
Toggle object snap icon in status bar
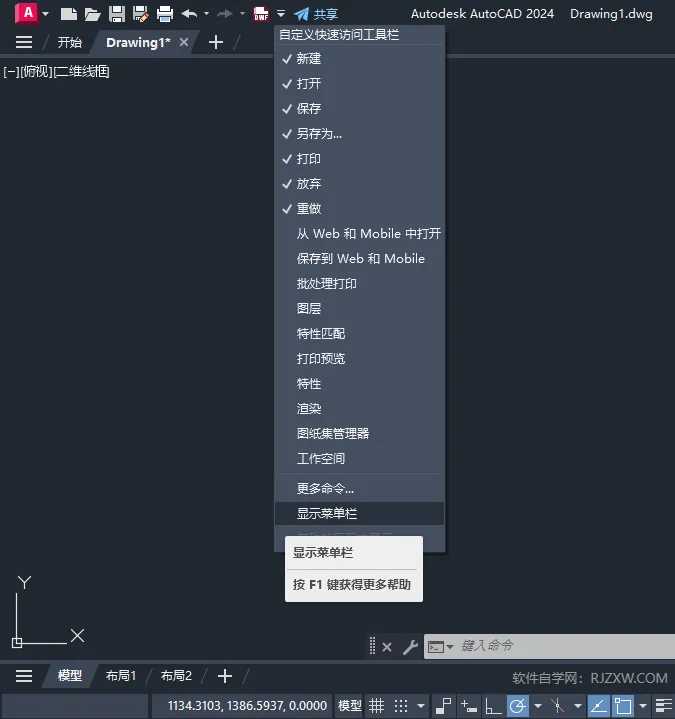tap(623, 706)
